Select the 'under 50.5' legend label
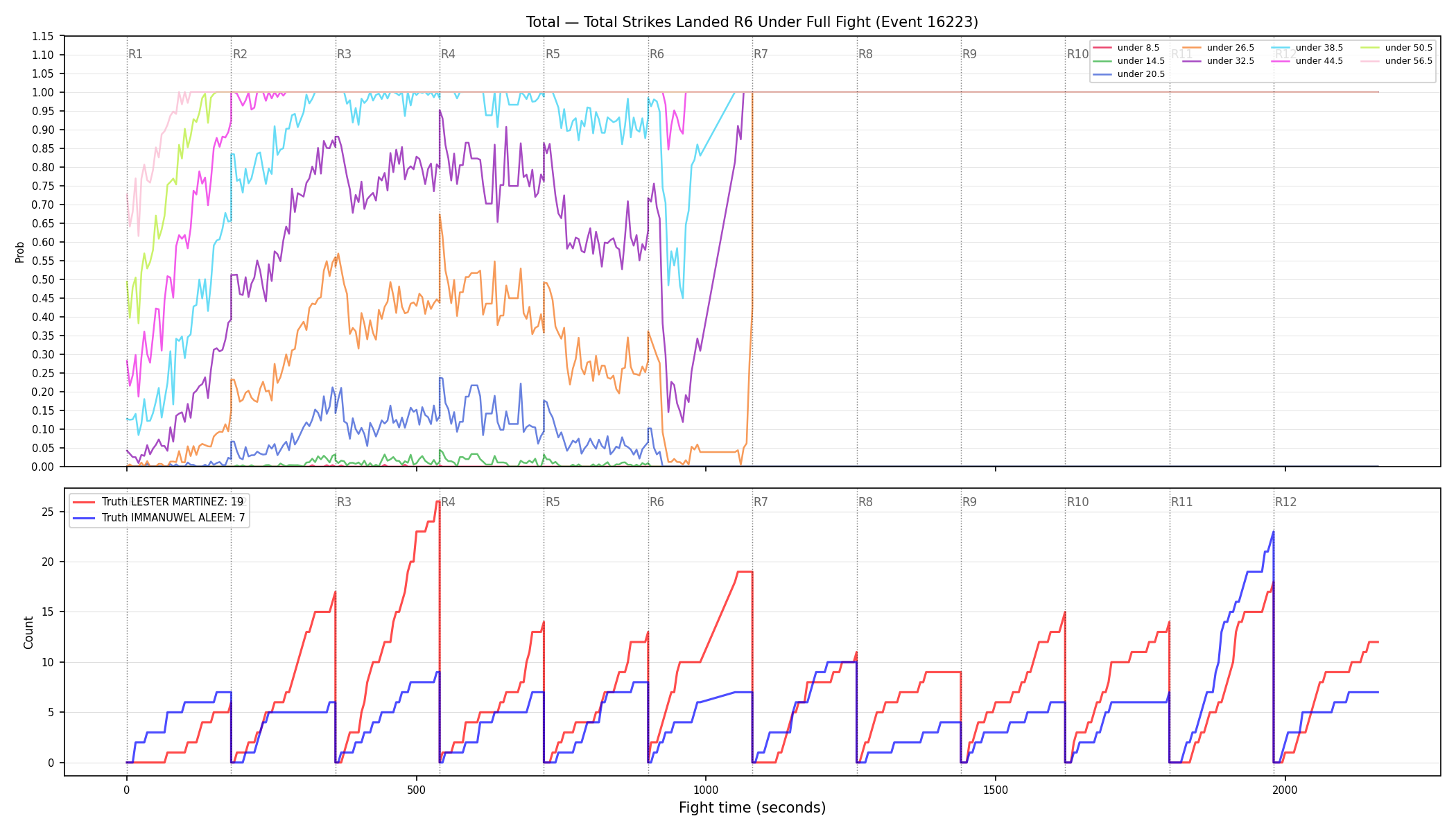Screen dimensions: 1456x832 pyautogui.click(x=1409, y=48)
